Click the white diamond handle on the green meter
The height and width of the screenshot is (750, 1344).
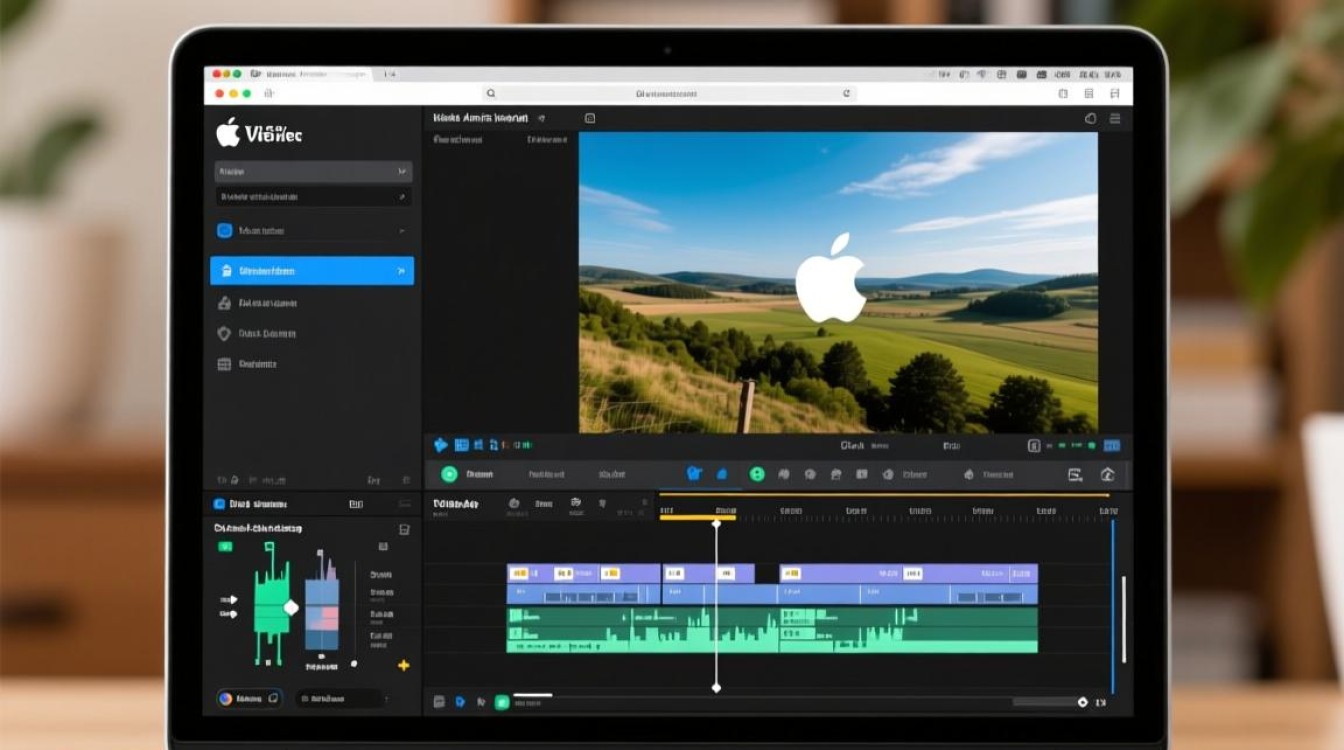291,607
